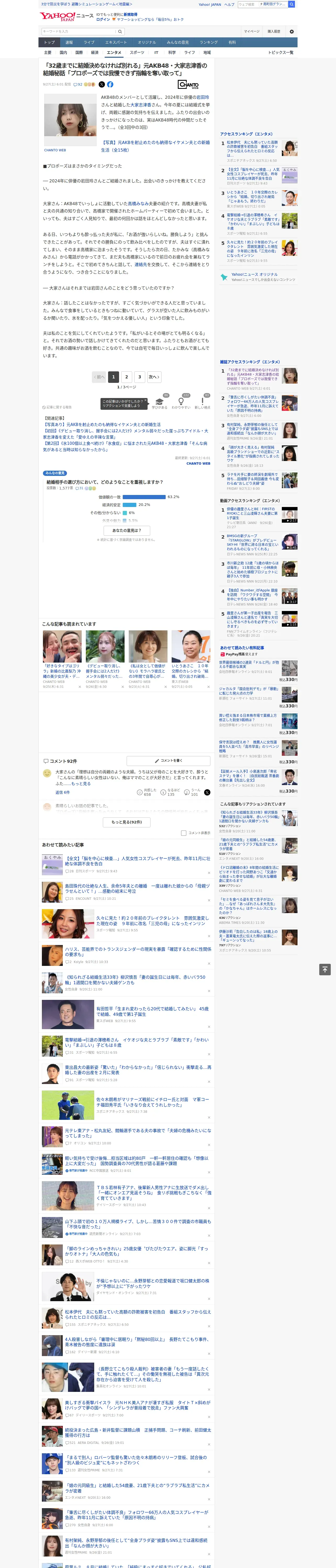The height and width of the screenshot is (1568, 336).
Task: Click '記事に関する報告' report icon link
Action: pyautogui.click(x=57, y=407)
